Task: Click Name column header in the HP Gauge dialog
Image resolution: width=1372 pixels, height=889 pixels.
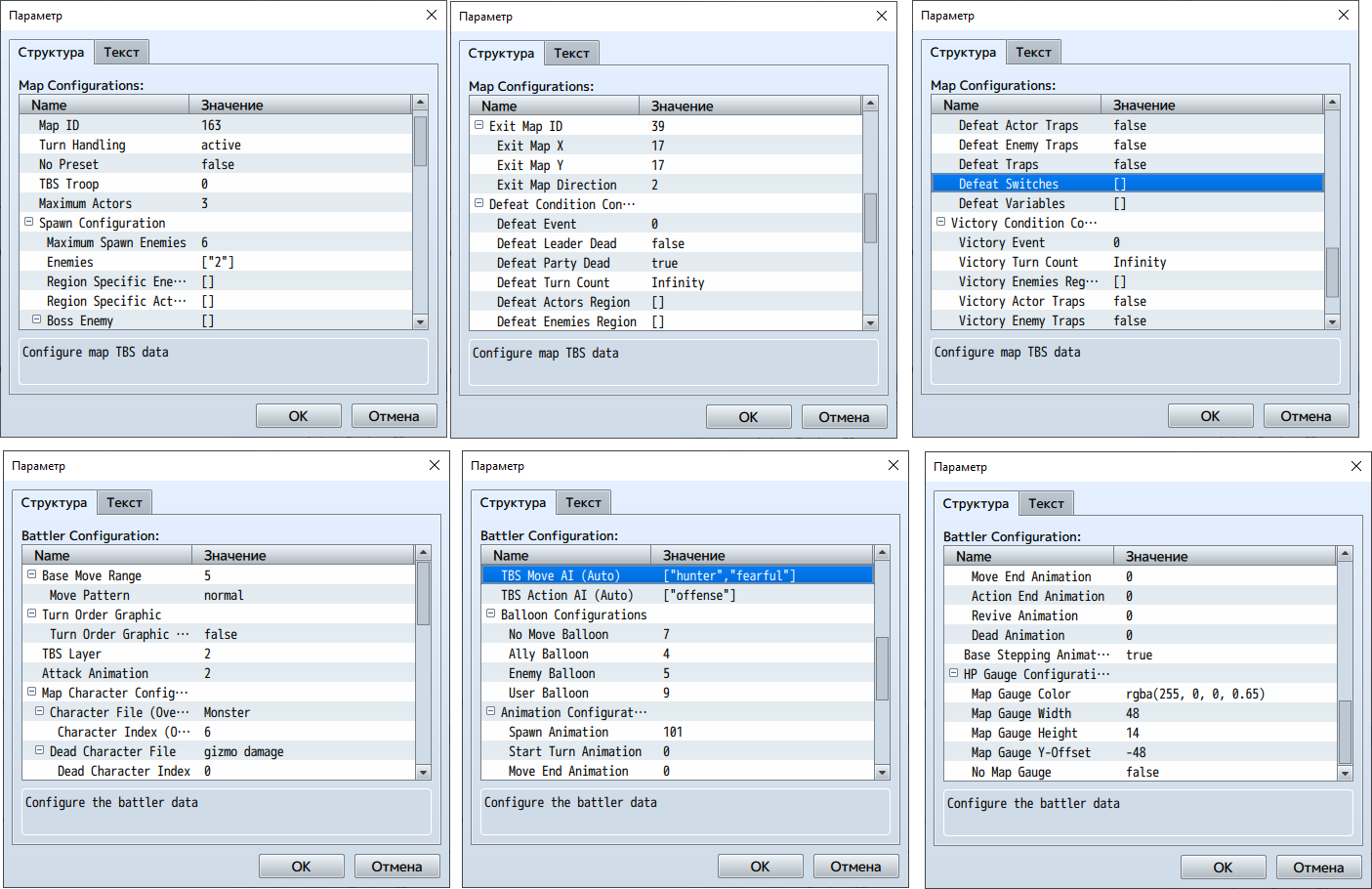Action: [1029, 556]
